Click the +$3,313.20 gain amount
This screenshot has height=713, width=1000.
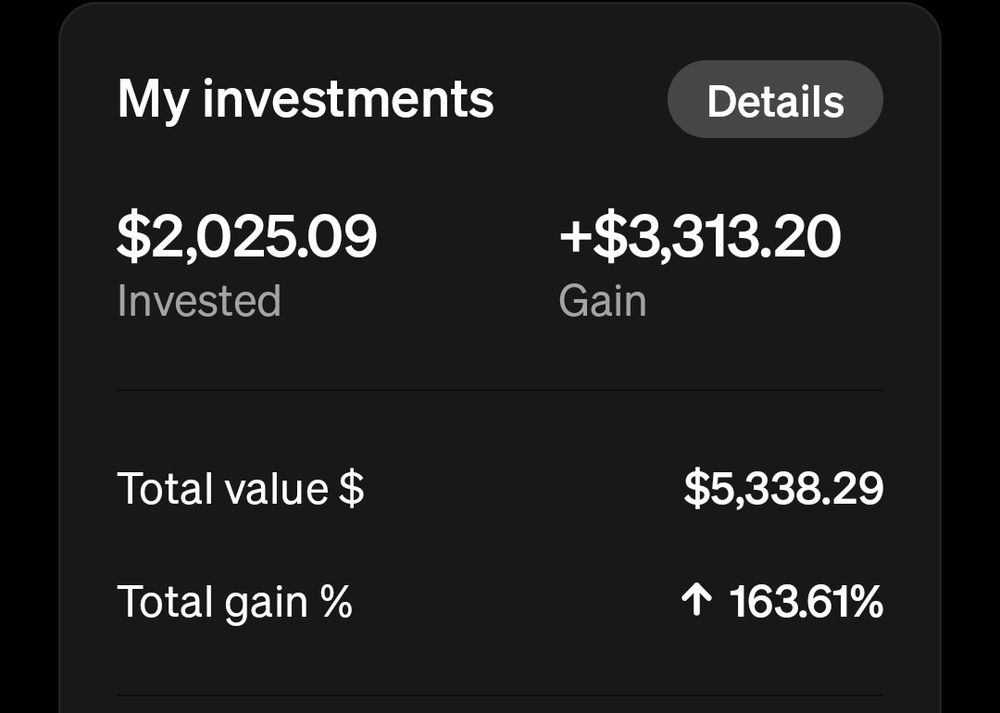click(x=700, y=238)
